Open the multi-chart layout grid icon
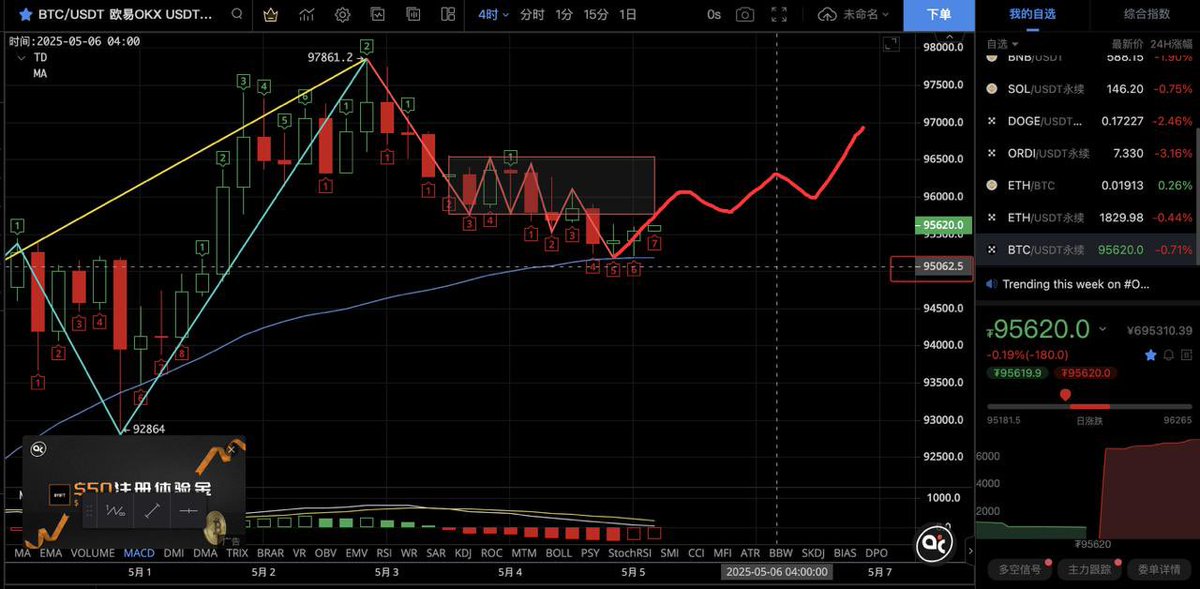Viewport: 1200px width, 589px height. tap(446, 15)
